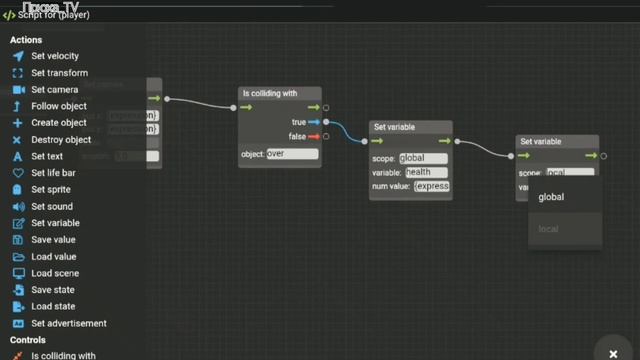Click the Set velocity paper-plane icon
This screenshot has width=640, height=360.
pos(18,56)
